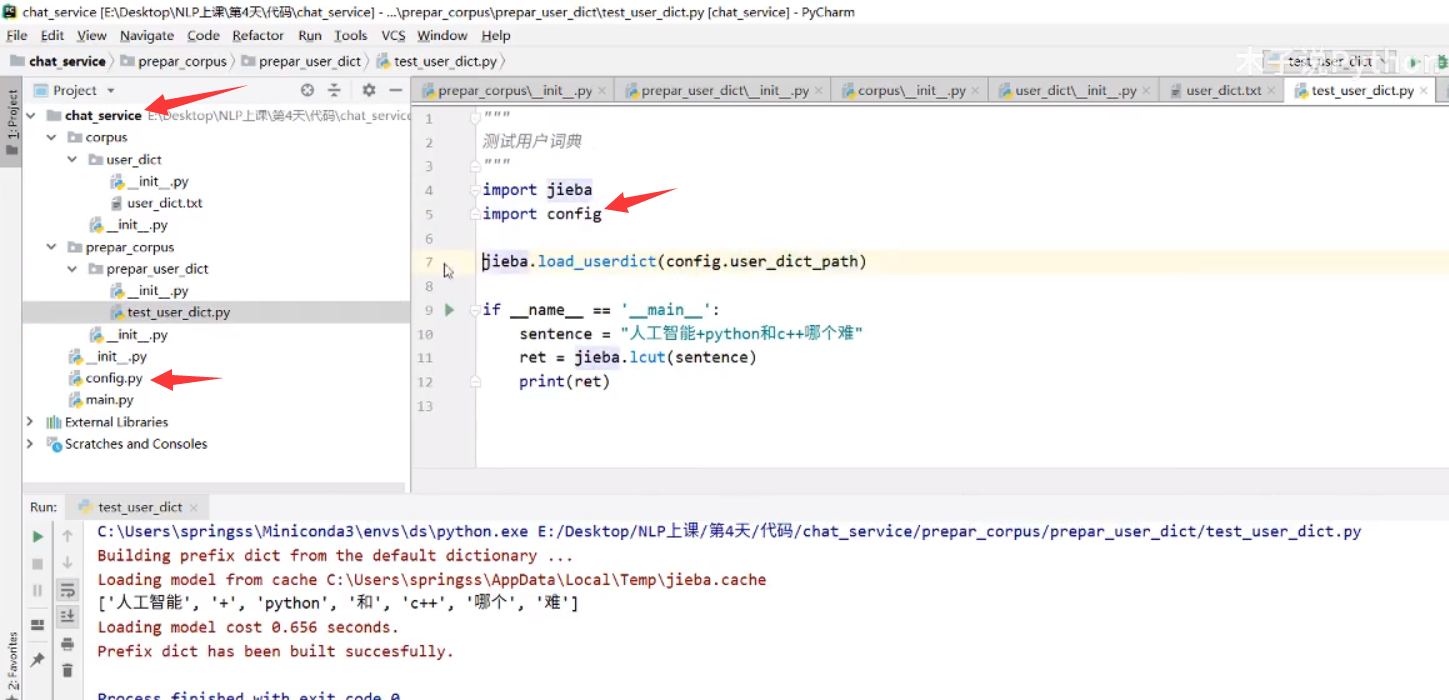Collapse the prepar_user_dict folder
The image size is (1449, 700).
pyautogui.click(x=72, y=270)
